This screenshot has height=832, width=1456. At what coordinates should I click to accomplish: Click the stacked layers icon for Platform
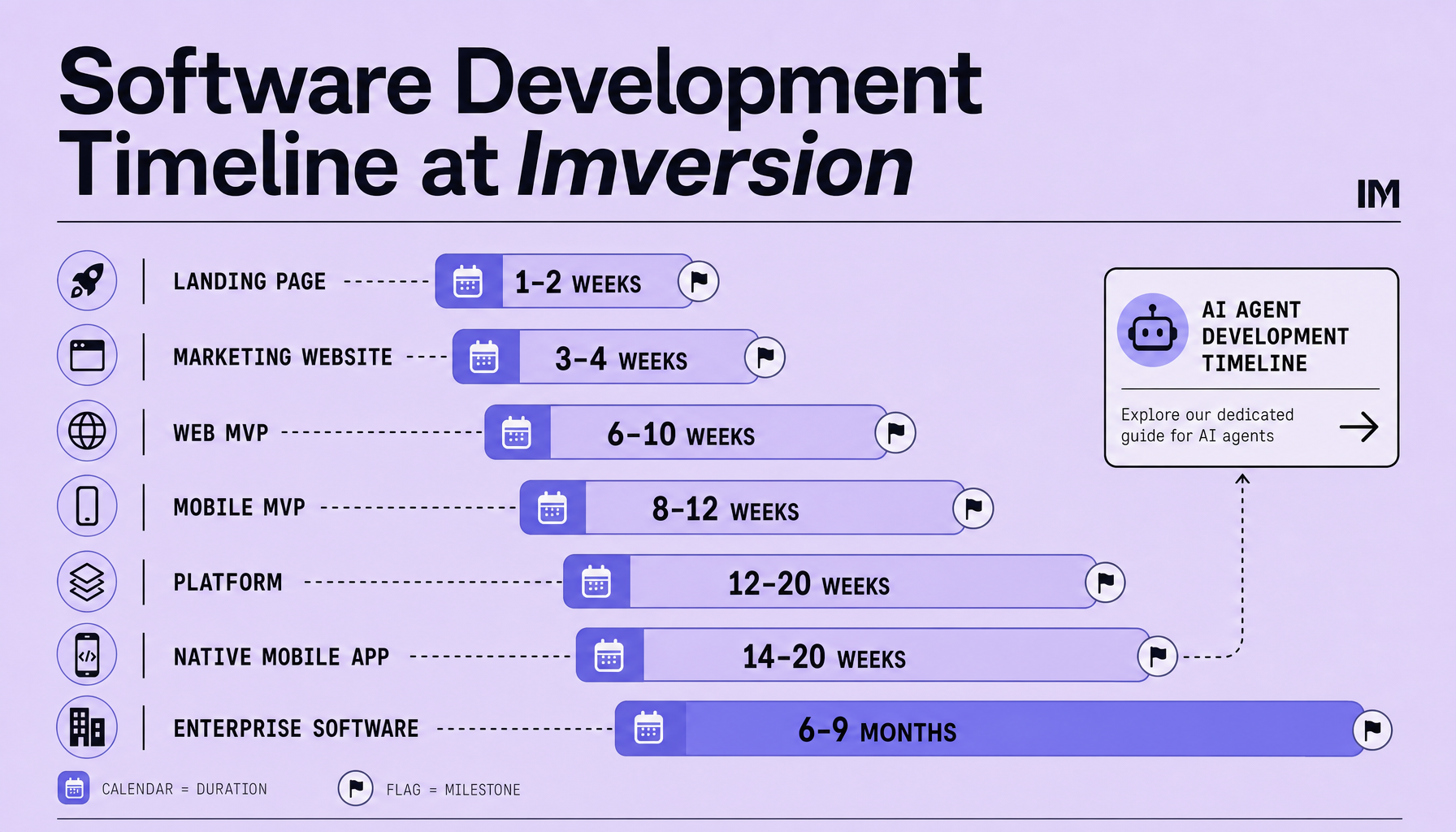pyautogui.click(x=87, y=582)
